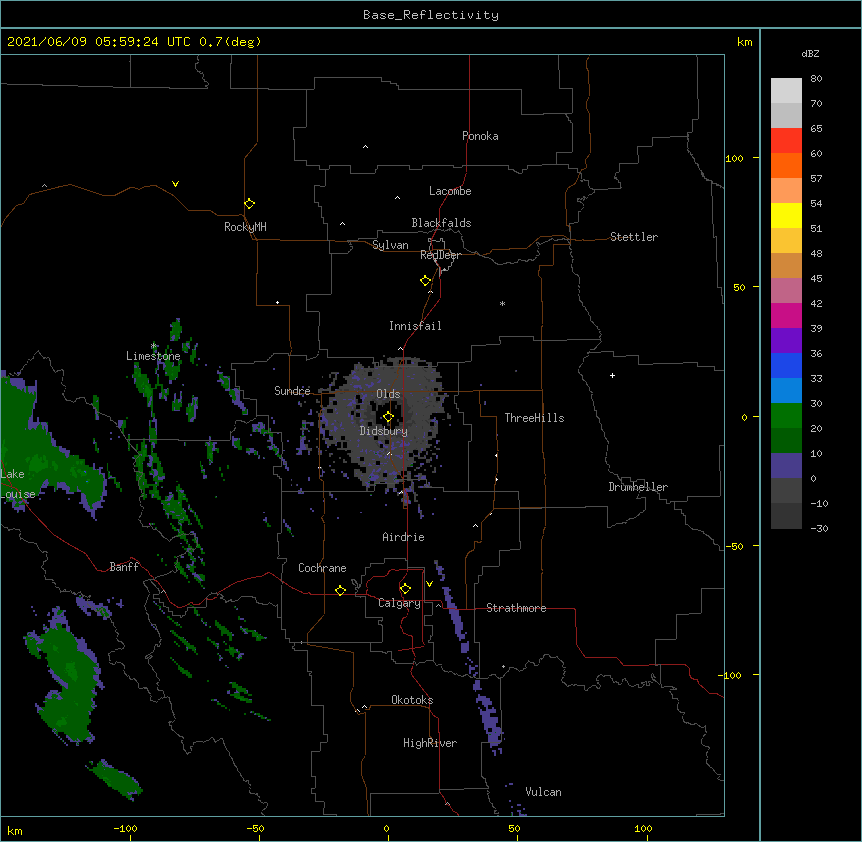Click the Sundre city label

click(x=292, y=391)
